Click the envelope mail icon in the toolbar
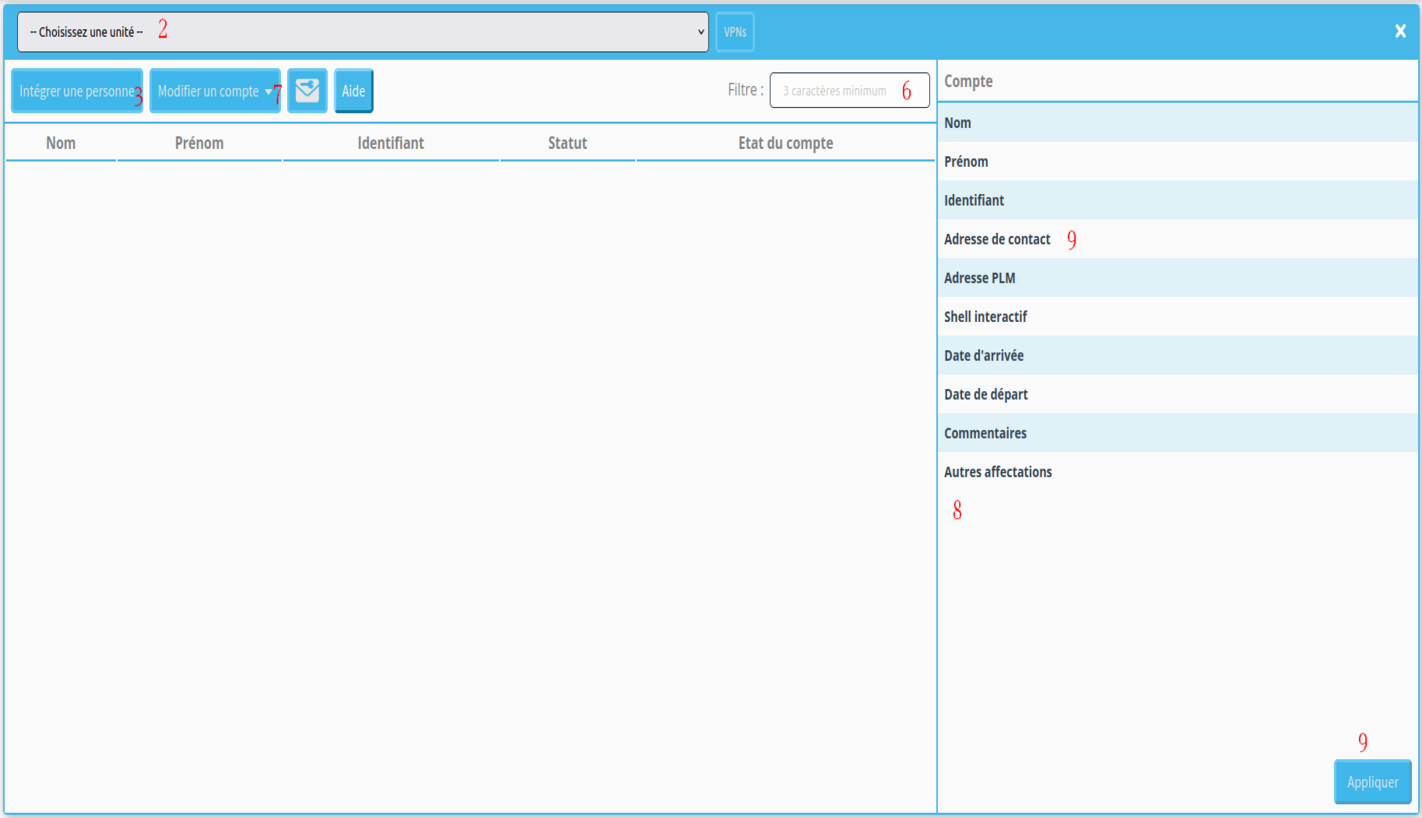The image size is (1422, 818). 307,91
